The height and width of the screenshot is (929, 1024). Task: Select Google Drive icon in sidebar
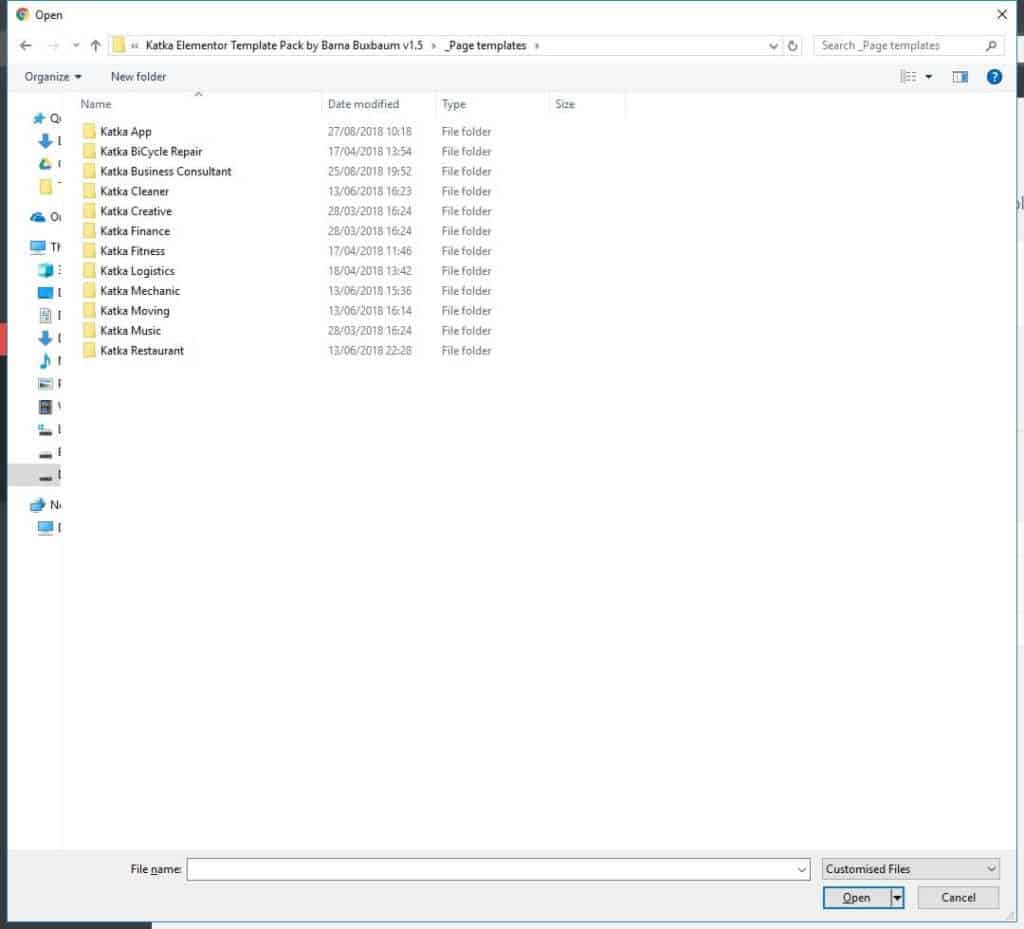click(45, 164)
